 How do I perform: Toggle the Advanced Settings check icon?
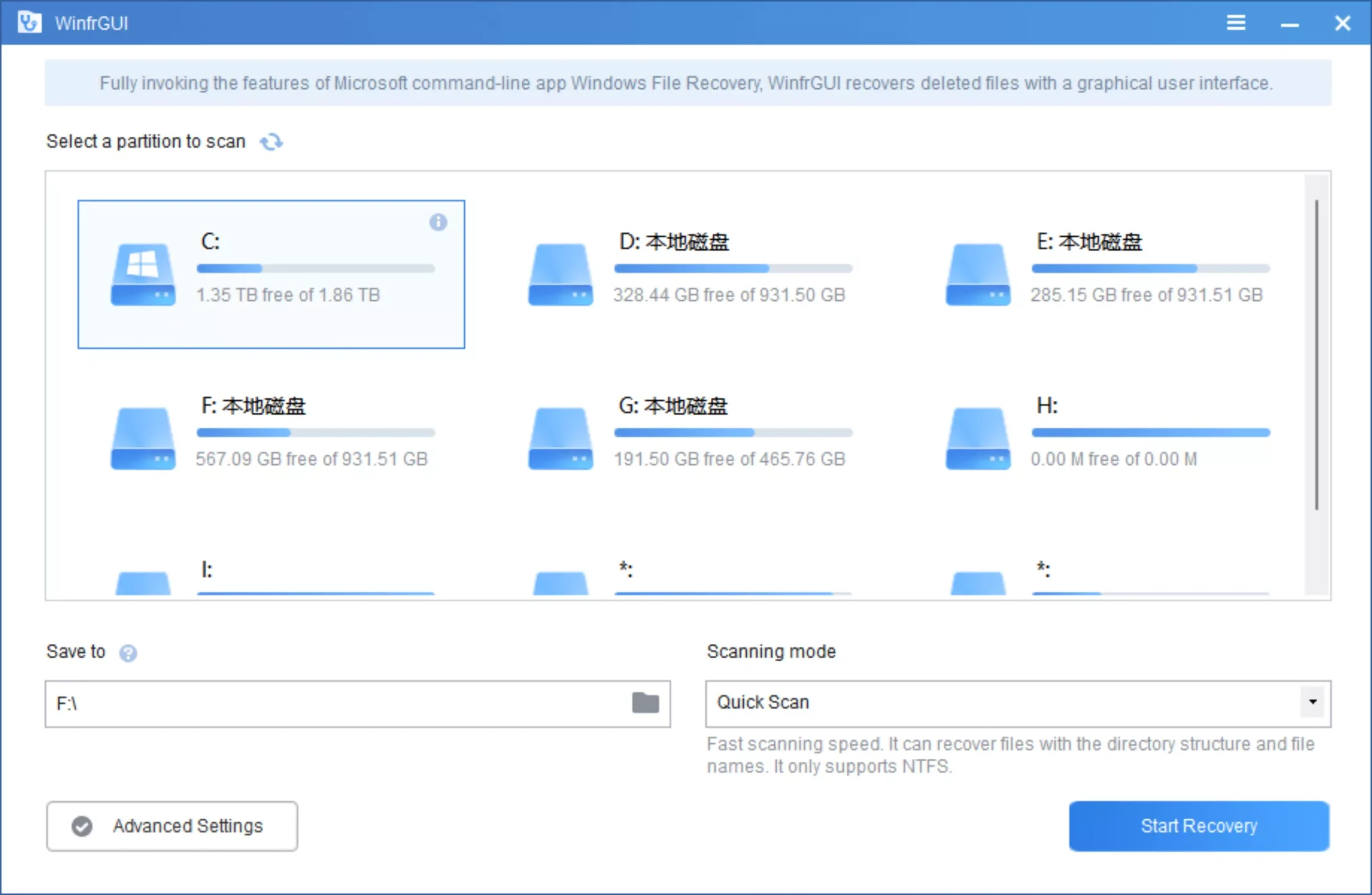(82, 826)
